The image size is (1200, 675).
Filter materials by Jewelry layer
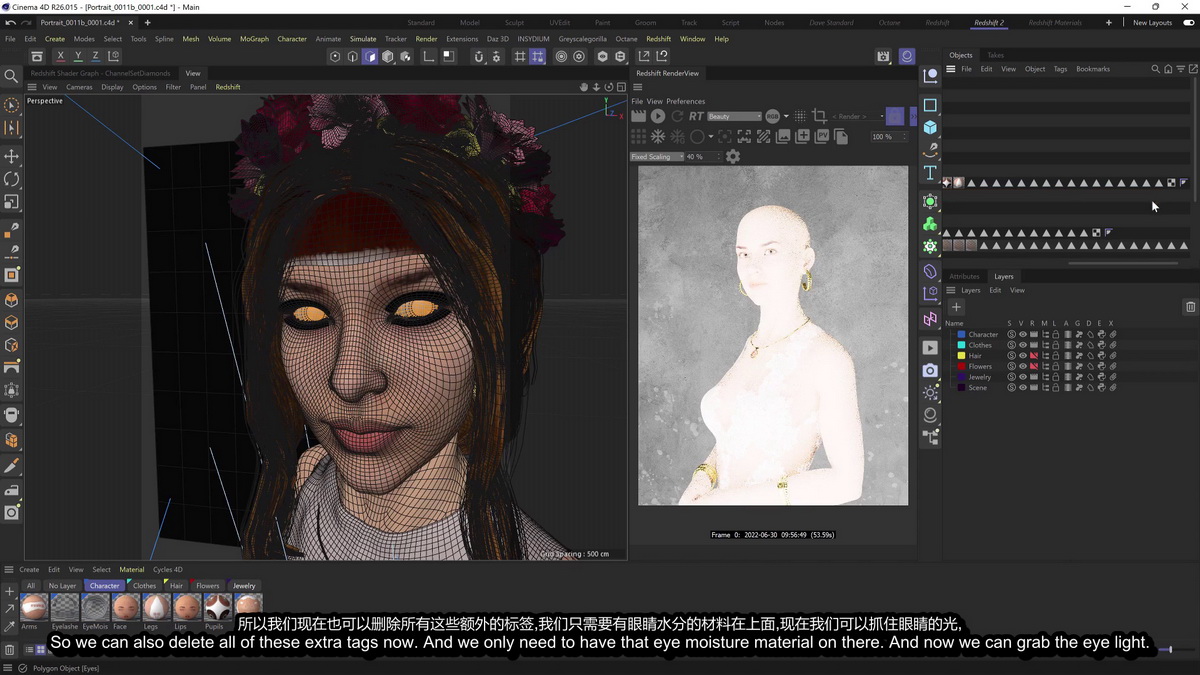click(244, 586)
